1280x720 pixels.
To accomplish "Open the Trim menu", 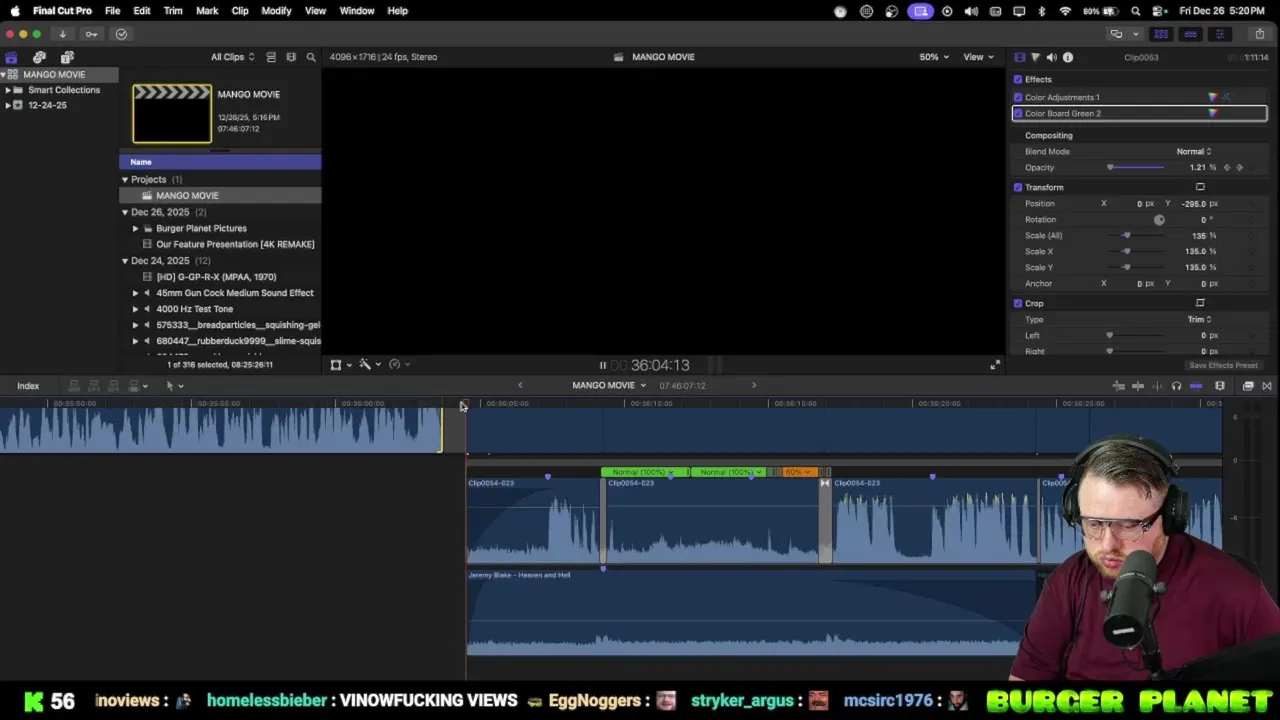I will point(173,11).
